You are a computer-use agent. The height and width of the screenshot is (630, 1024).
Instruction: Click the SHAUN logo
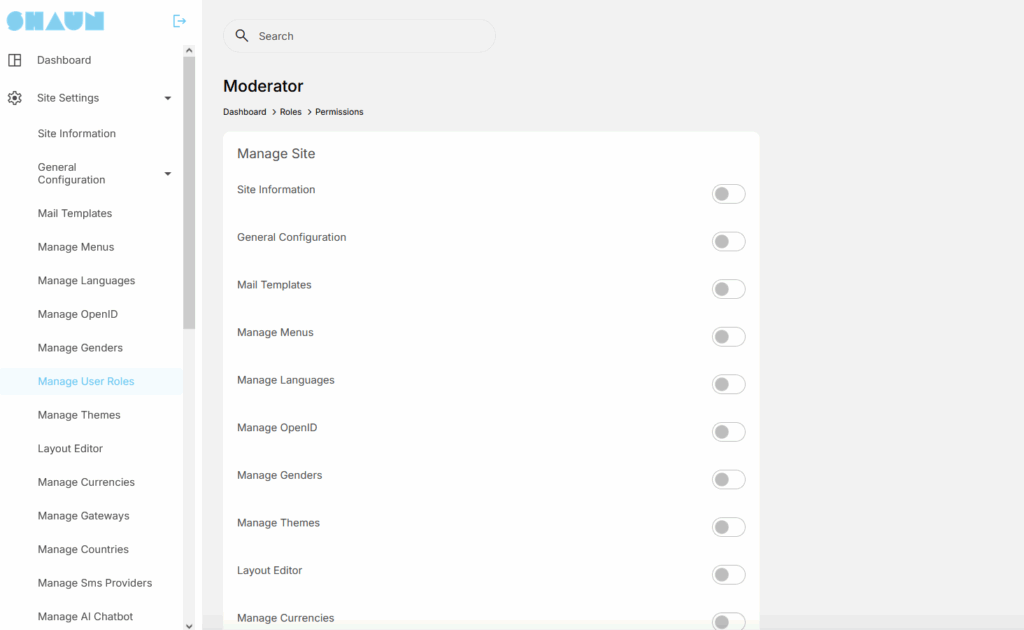point(55,21)
